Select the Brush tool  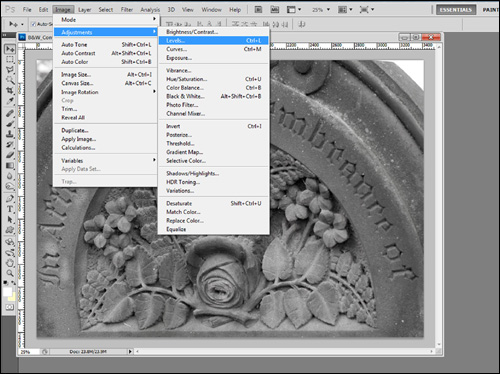[x=10, y=124]
